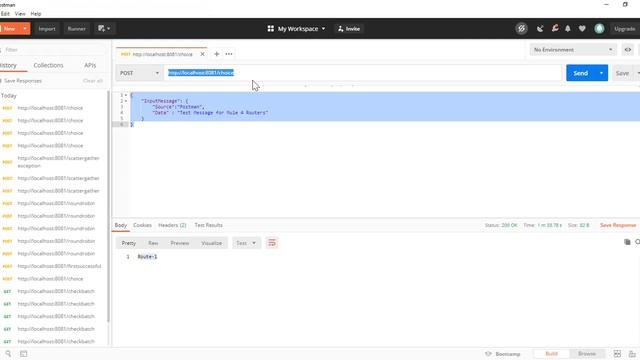Collapse JSON line 1 fold arrow
Screen dimensions: 640x360
click(x=126, y=95)
